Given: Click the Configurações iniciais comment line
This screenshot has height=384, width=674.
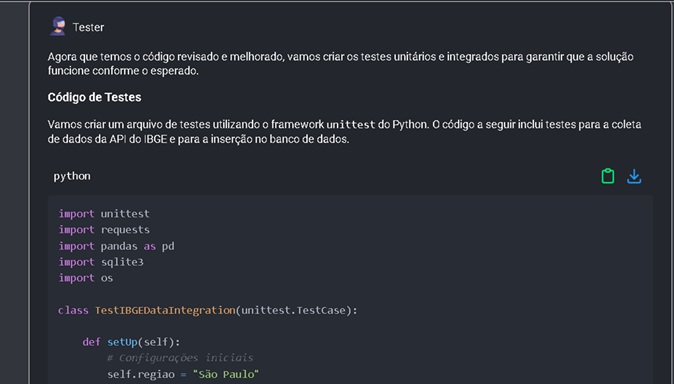Looking at the screenshot, I should click(x=180, y=358).
